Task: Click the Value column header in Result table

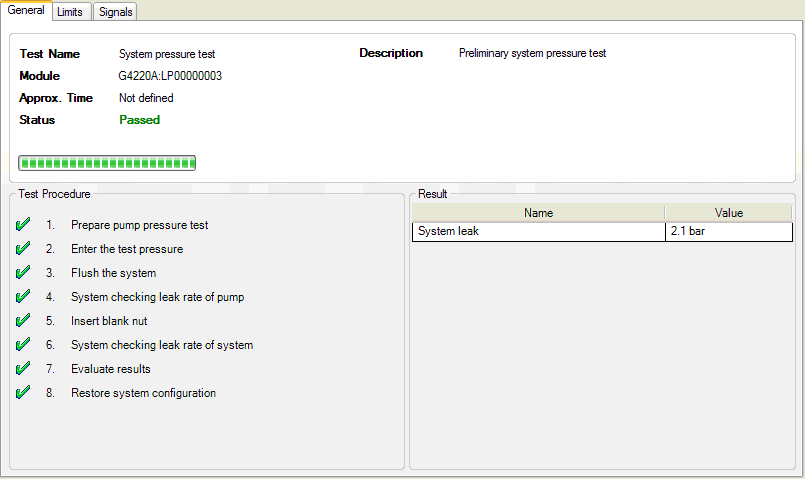Action: pyautogui.click(x=728, y=213)
